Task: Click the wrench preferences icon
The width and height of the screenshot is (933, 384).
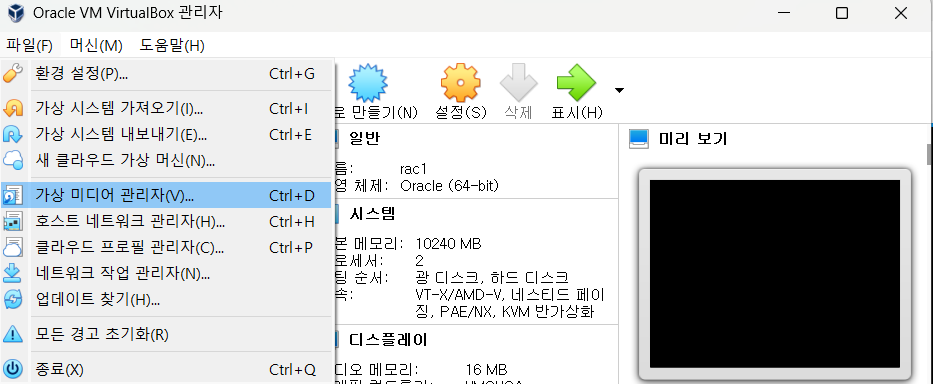Action: pos(13,73)
